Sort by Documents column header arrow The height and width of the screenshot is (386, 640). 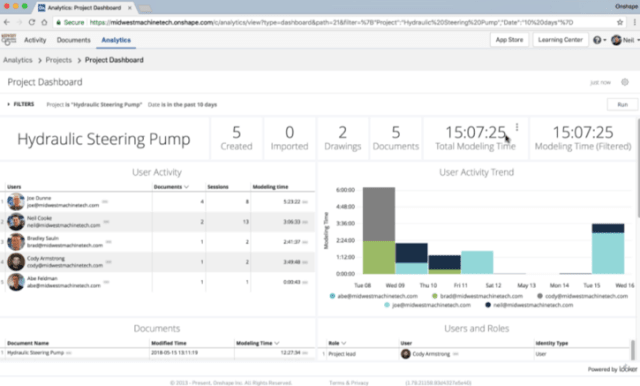pos(187,187)
